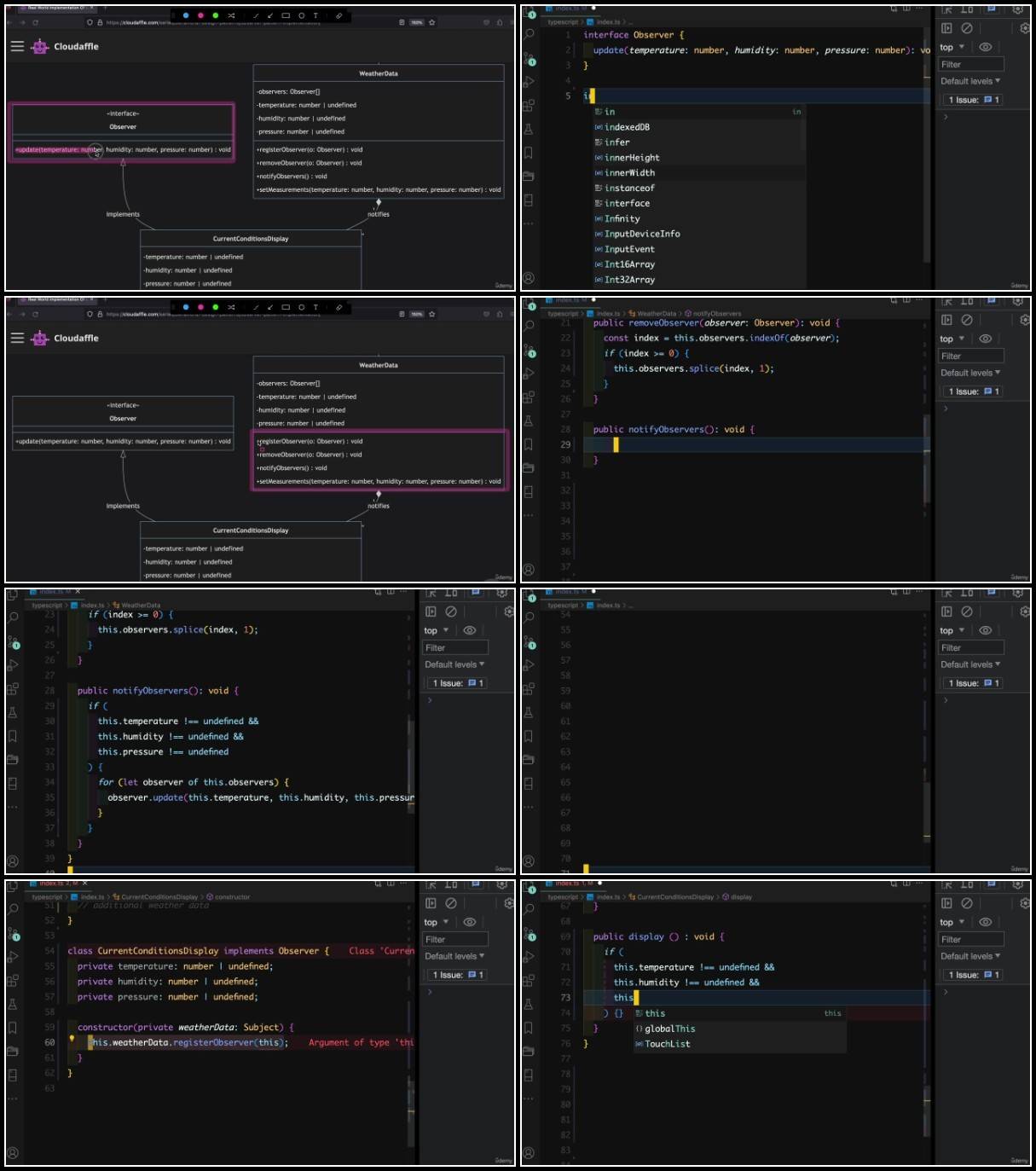Click Cloudaffle robot logo in Observer-highlighted browser frame
This screenshot has height=1171, width=1036.
tap(40, 47)
